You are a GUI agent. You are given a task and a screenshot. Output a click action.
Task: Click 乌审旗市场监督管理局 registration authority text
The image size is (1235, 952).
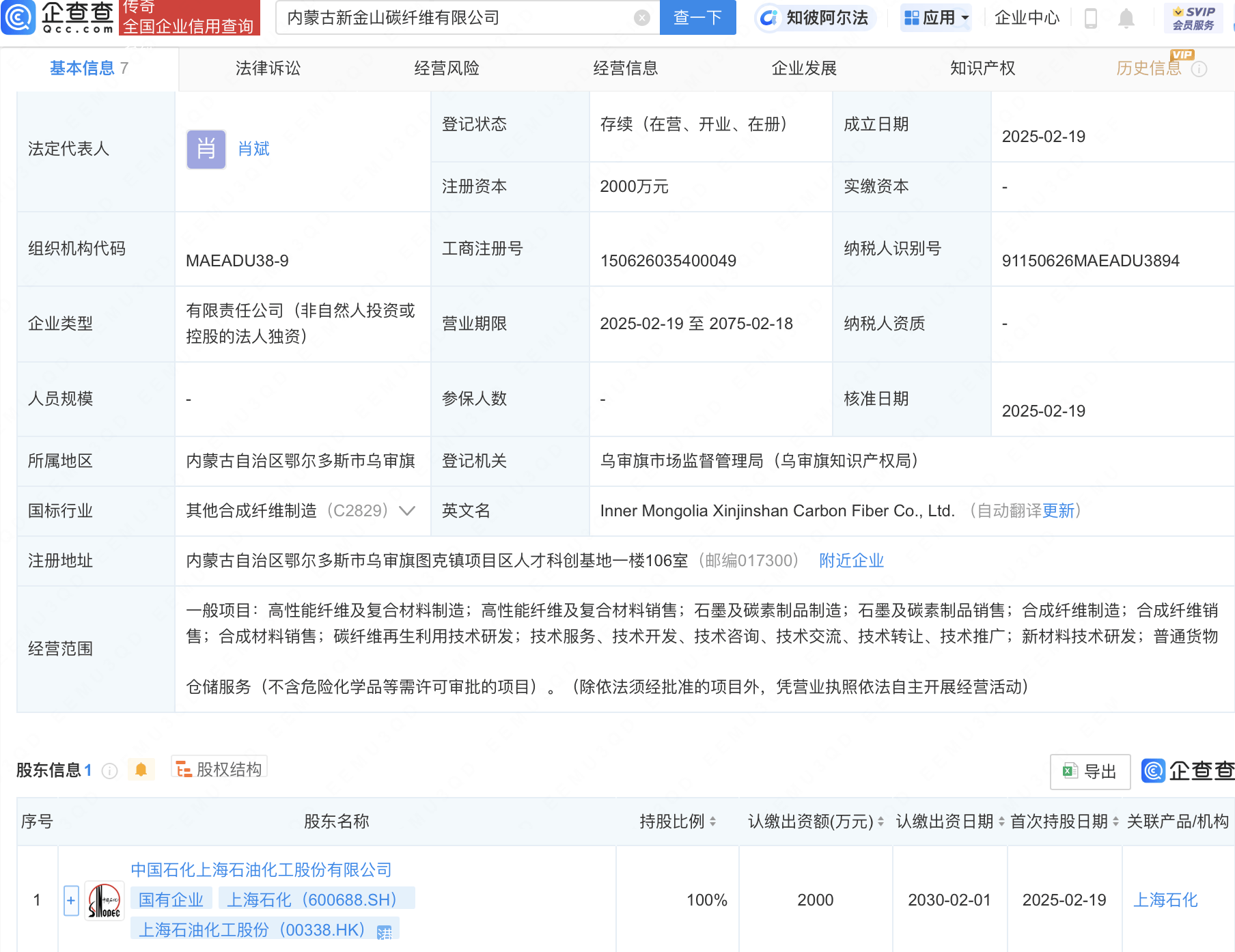(x=763, y=461)
